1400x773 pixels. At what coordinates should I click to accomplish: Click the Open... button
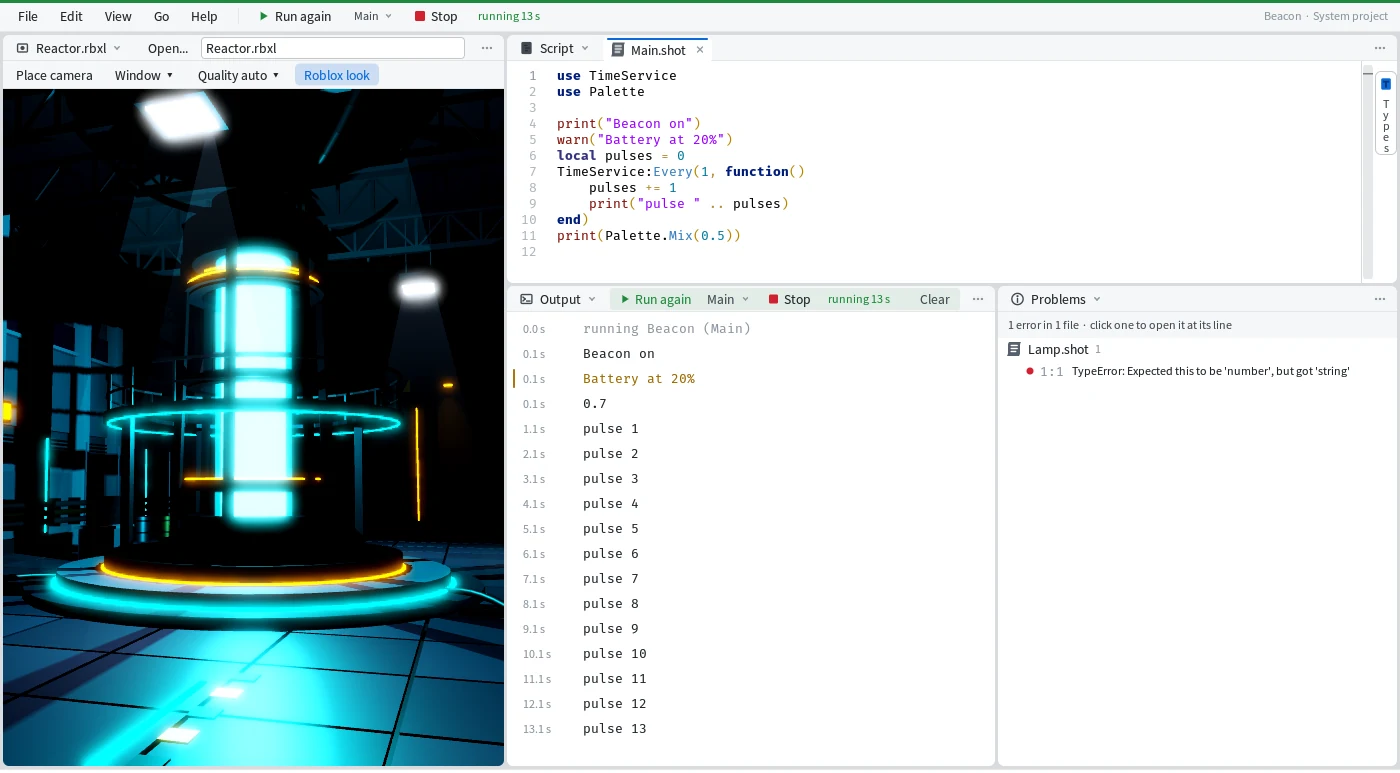[167, 48]
